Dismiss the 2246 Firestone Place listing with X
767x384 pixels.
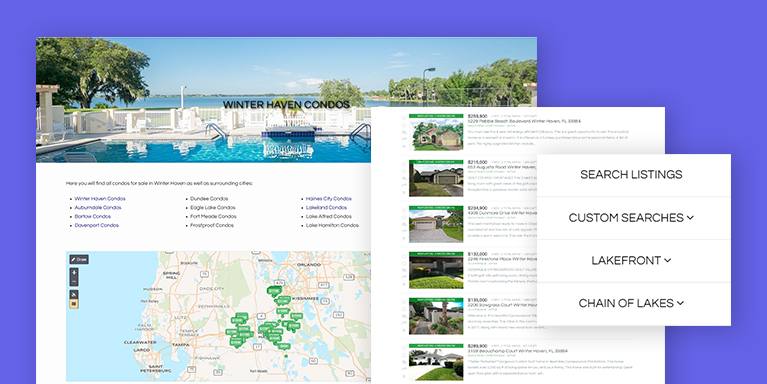click(x=404, y=284)
